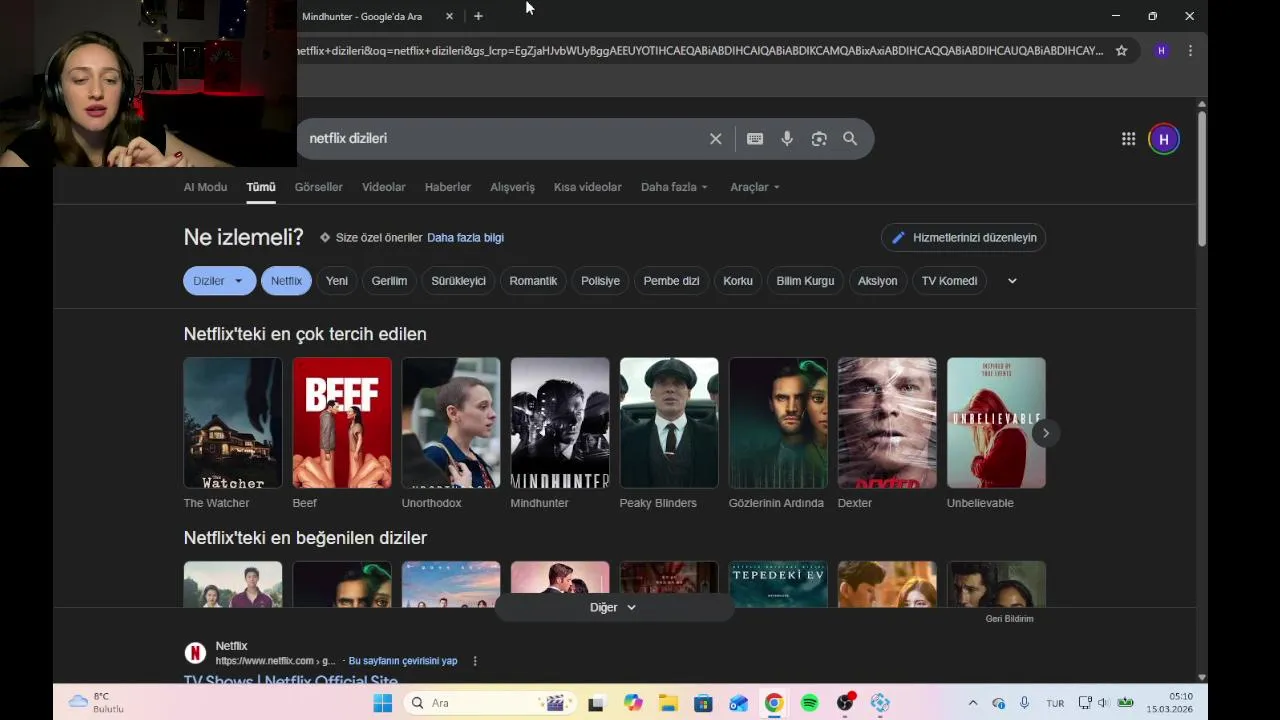
Task: Open the Araçlar tools dropdown
Action: [755, 187]
